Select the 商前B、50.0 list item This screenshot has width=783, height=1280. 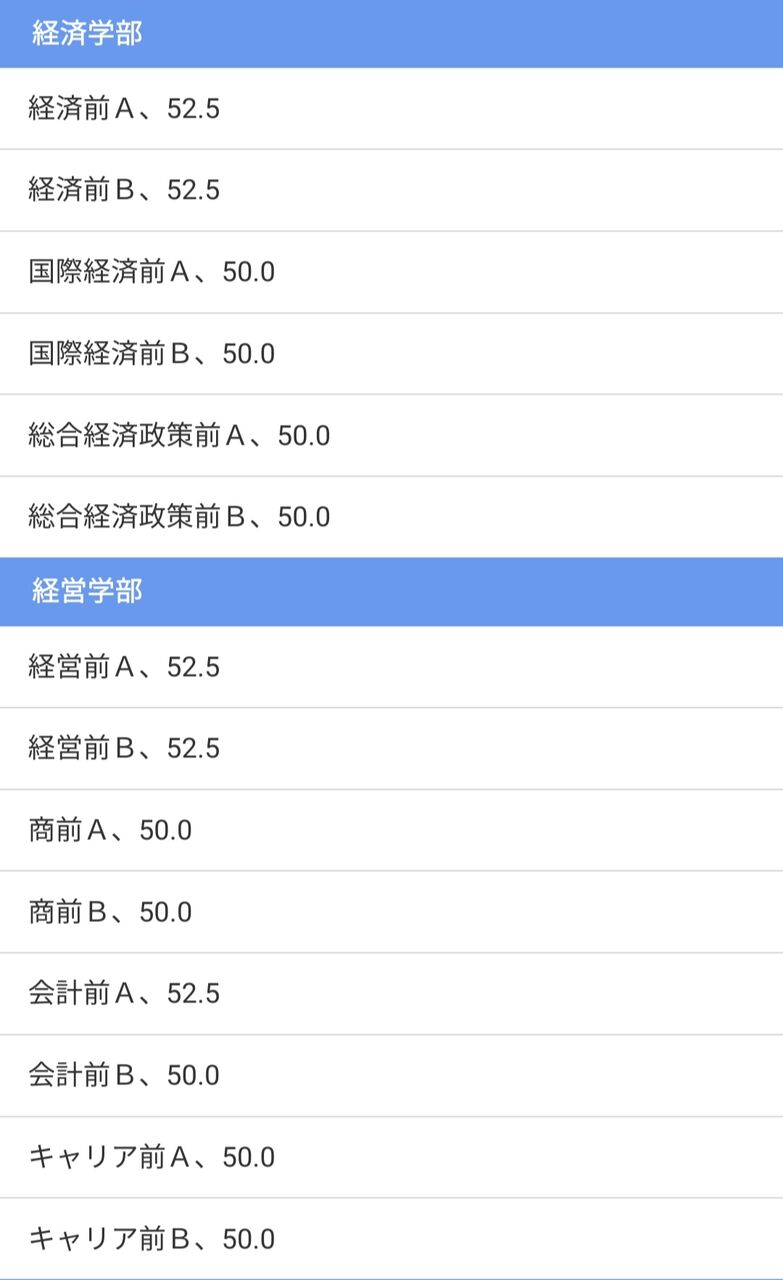(391, 912)
